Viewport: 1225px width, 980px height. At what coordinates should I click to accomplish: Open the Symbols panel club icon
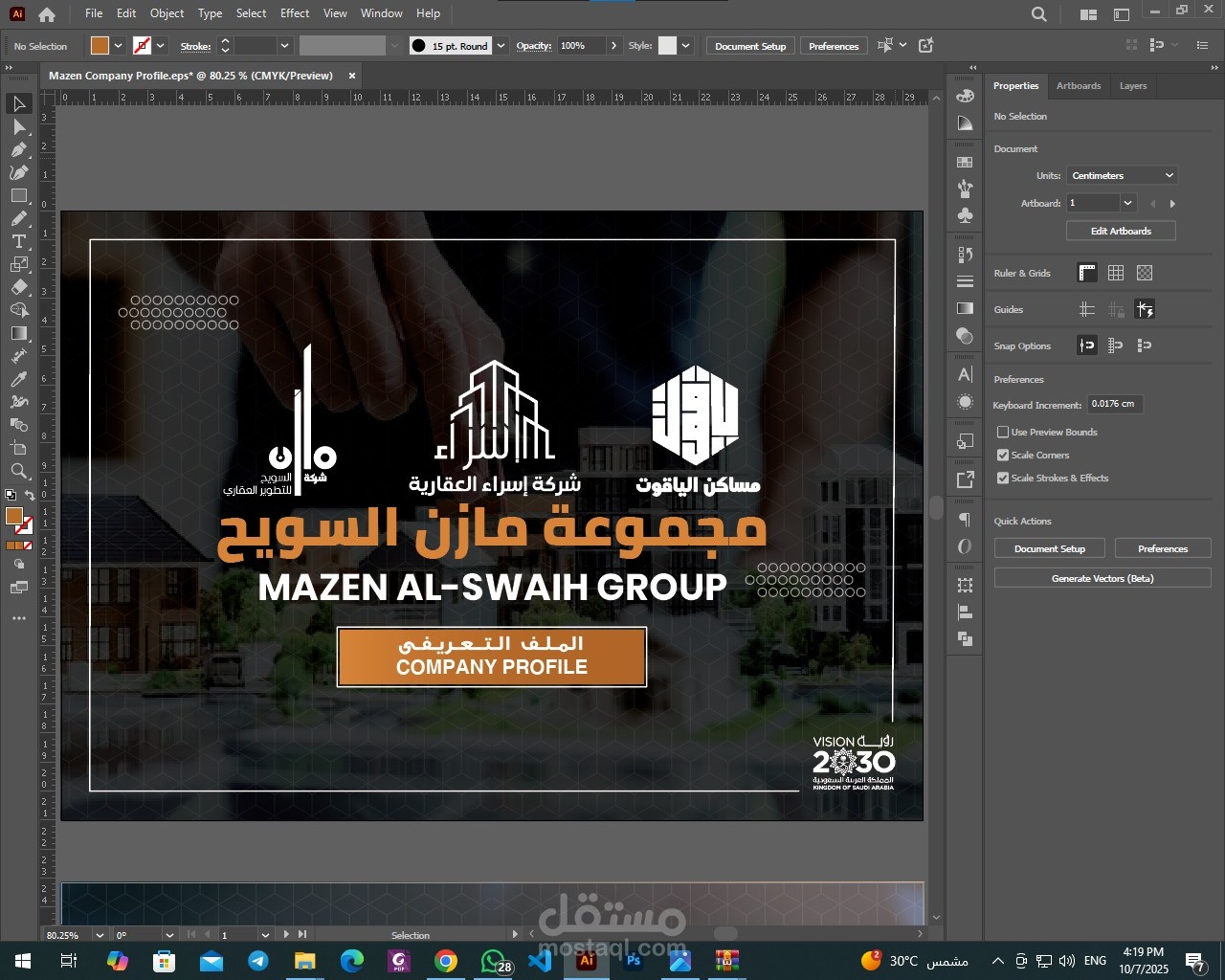[x=965, y=215]
